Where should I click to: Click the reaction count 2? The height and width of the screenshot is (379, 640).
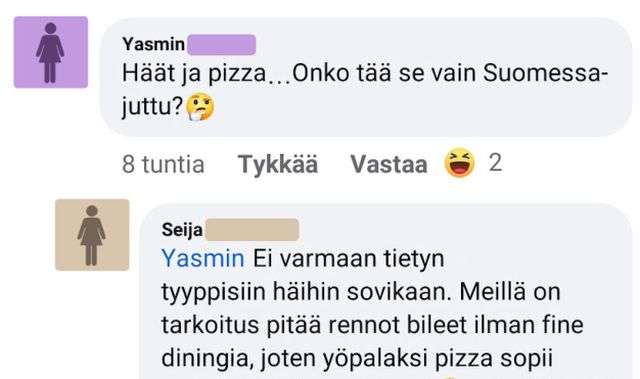coord(495,163)
